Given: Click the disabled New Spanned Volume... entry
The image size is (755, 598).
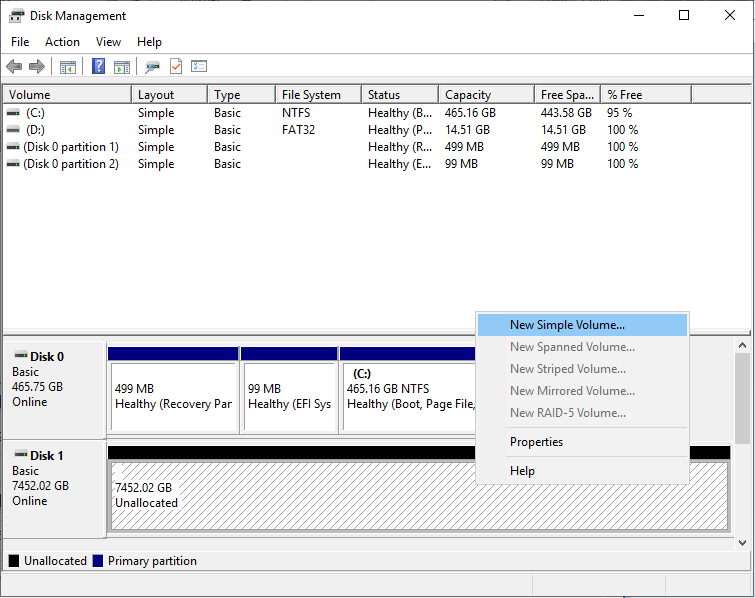Looking at the screenshot, I should 582,347.
